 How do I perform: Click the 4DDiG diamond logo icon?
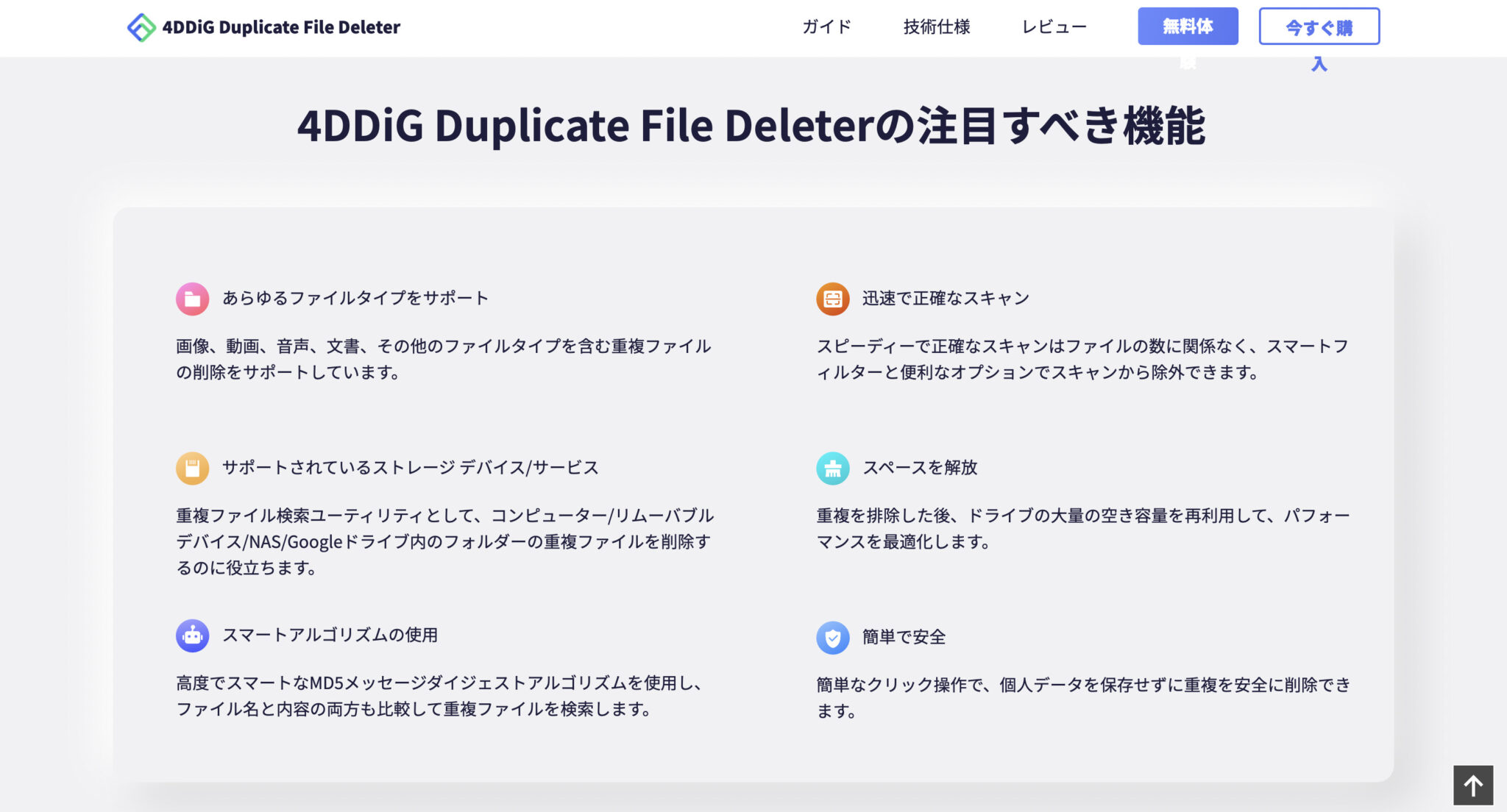141,26
